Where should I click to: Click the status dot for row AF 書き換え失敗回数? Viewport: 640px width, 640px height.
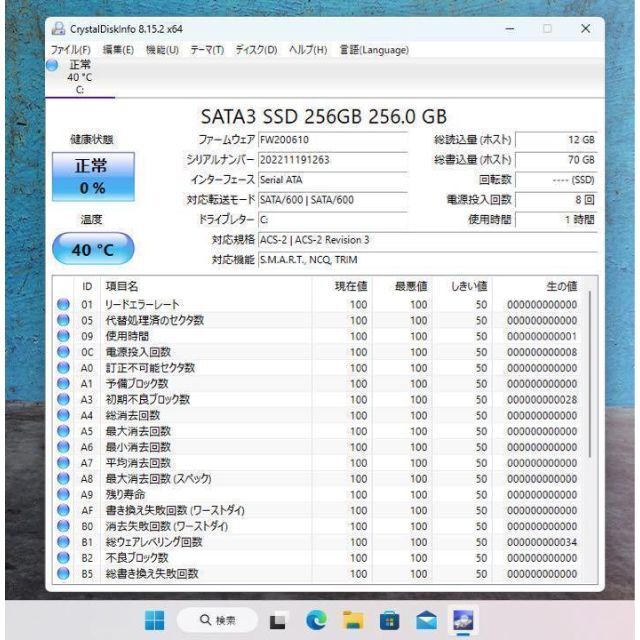pyautogui.click(x=63, y=510)
